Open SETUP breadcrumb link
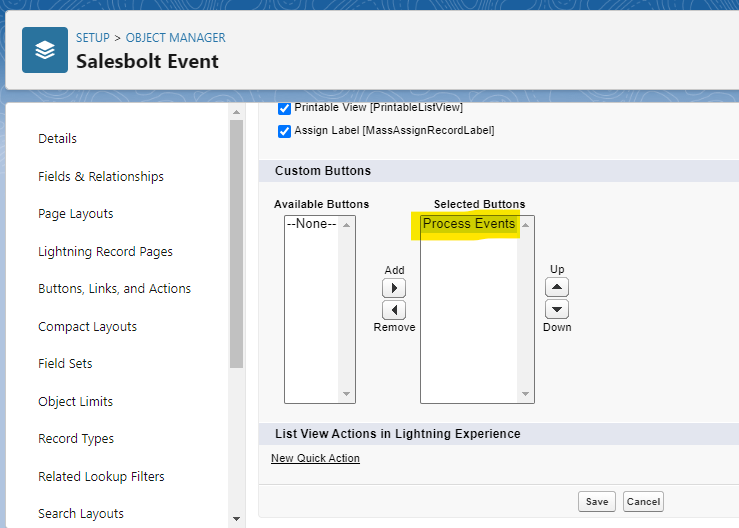Viewport: 739px width, 528px height. pyautogui.click(x=93, y=38)
